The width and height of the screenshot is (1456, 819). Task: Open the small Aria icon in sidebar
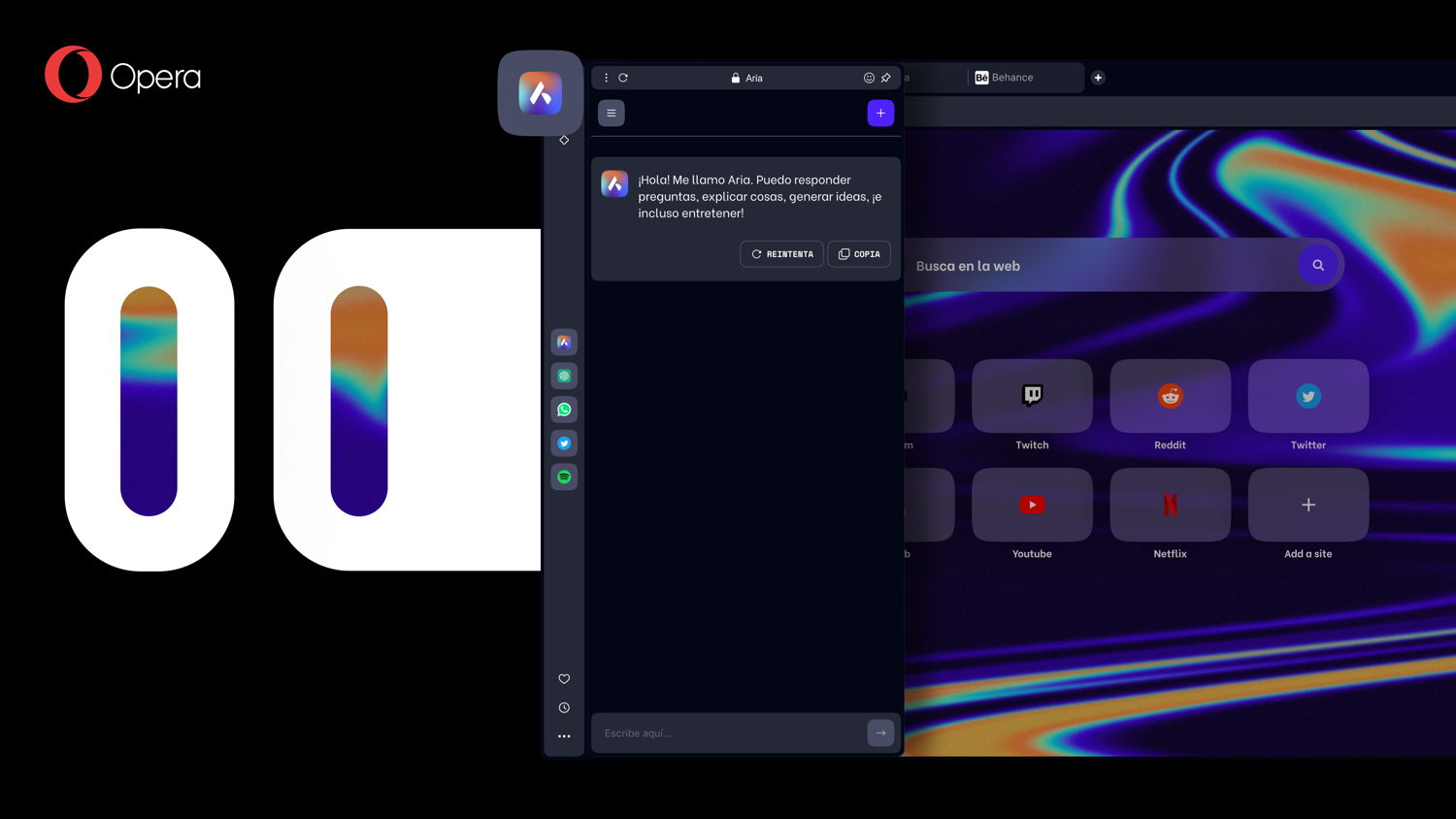click(564, 342)
